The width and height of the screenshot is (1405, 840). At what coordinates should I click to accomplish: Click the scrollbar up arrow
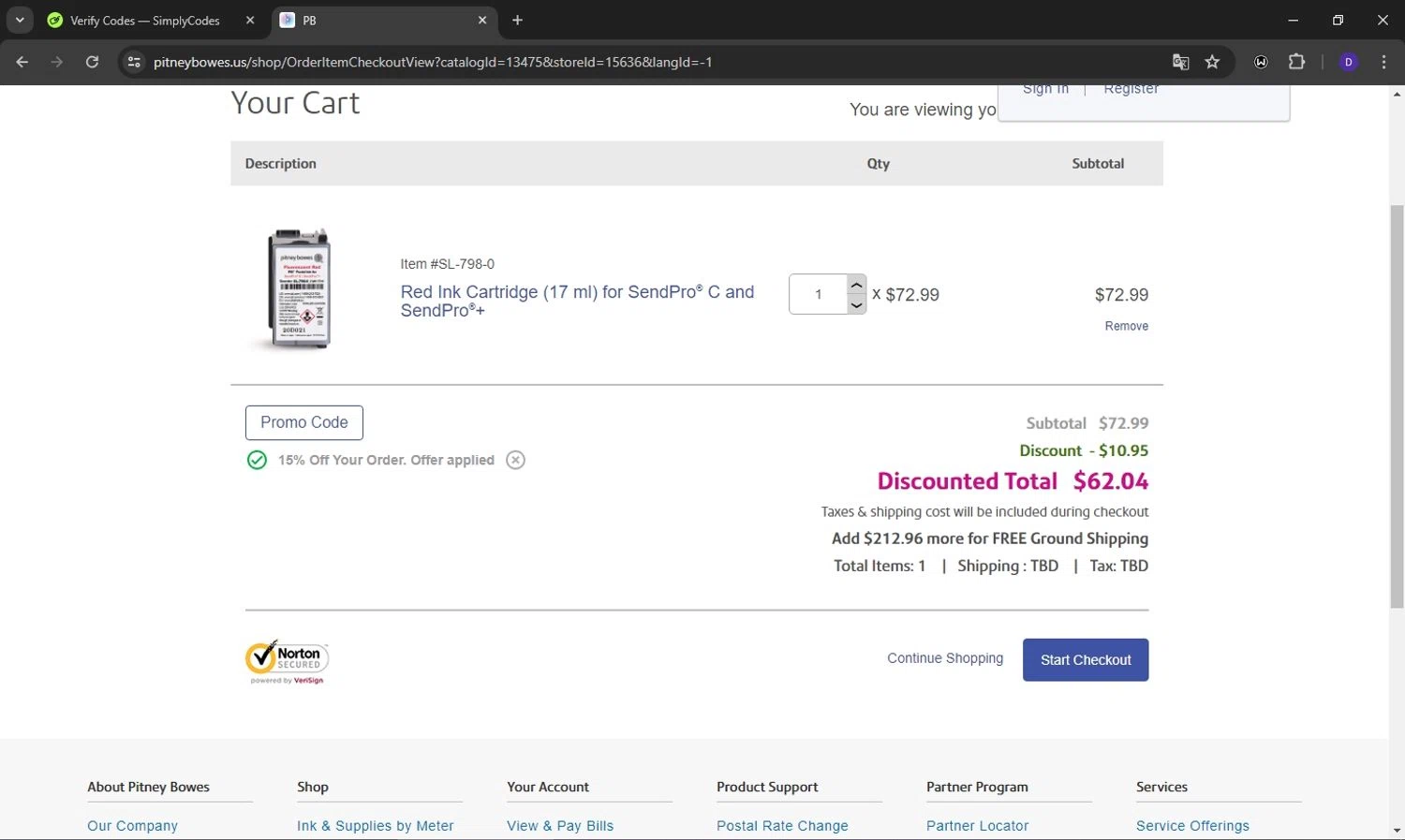(x=1397, y=94)
